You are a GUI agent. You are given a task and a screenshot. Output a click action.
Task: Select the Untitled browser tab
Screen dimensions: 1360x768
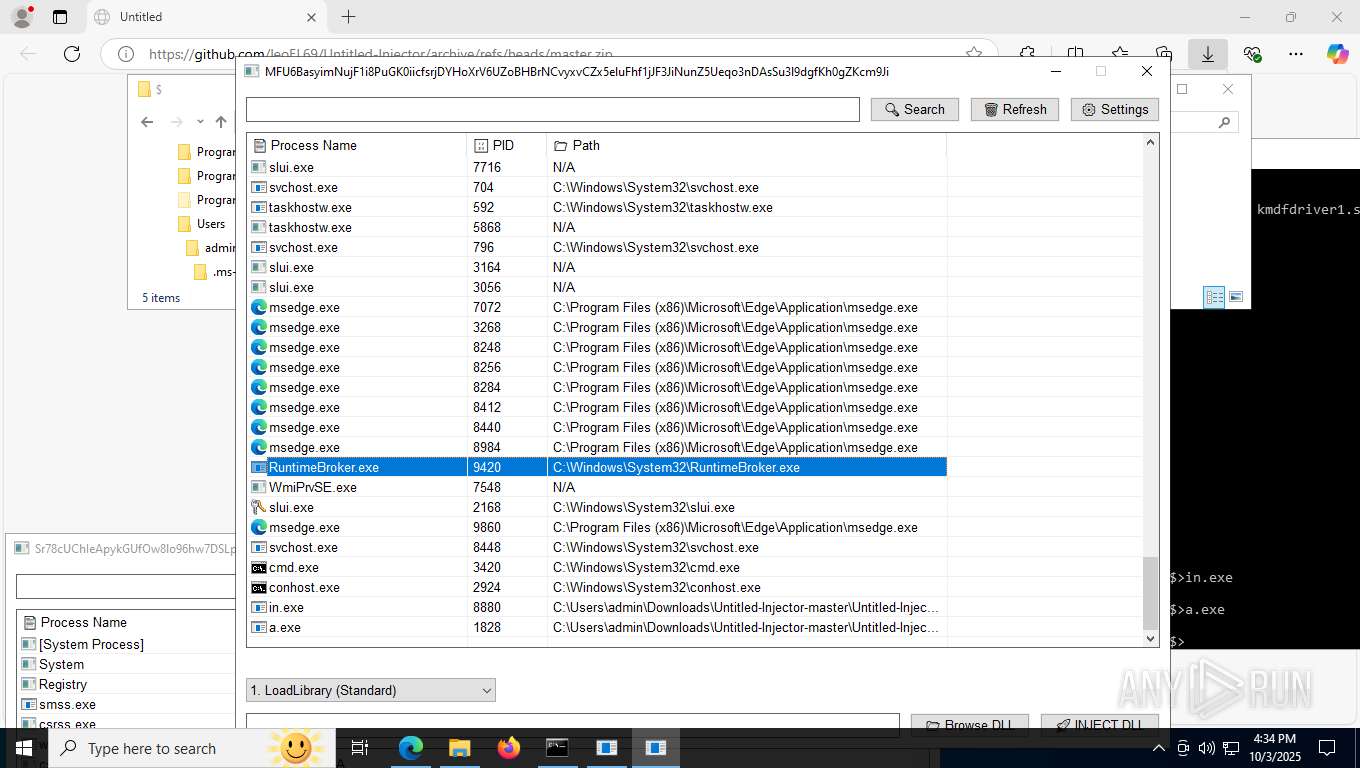[206, 17]
